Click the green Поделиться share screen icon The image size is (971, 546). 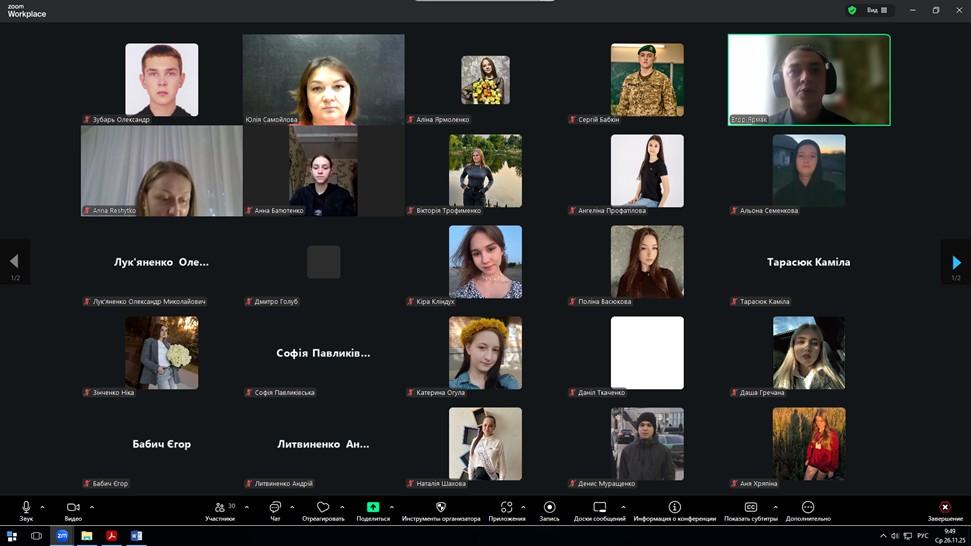(373, 507)
